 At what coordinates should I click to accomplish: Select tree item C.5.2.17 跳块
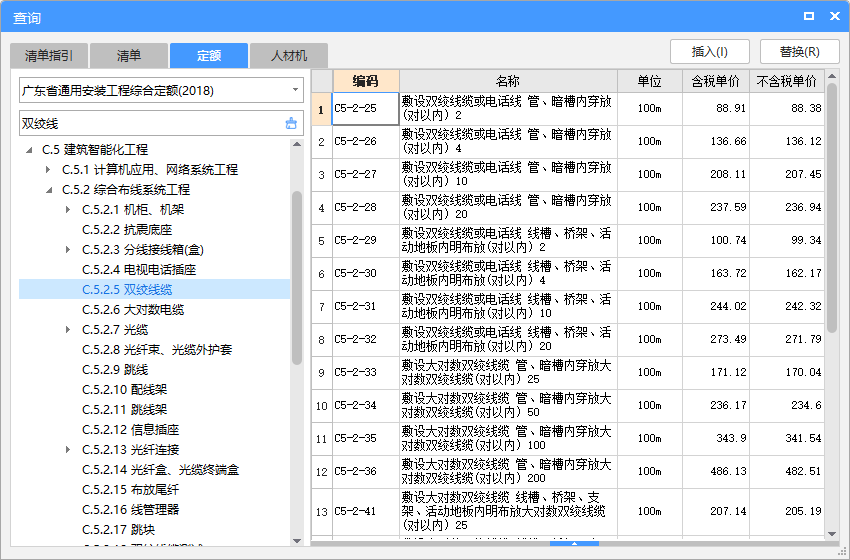pyautogui.click(x=119, y=530)
